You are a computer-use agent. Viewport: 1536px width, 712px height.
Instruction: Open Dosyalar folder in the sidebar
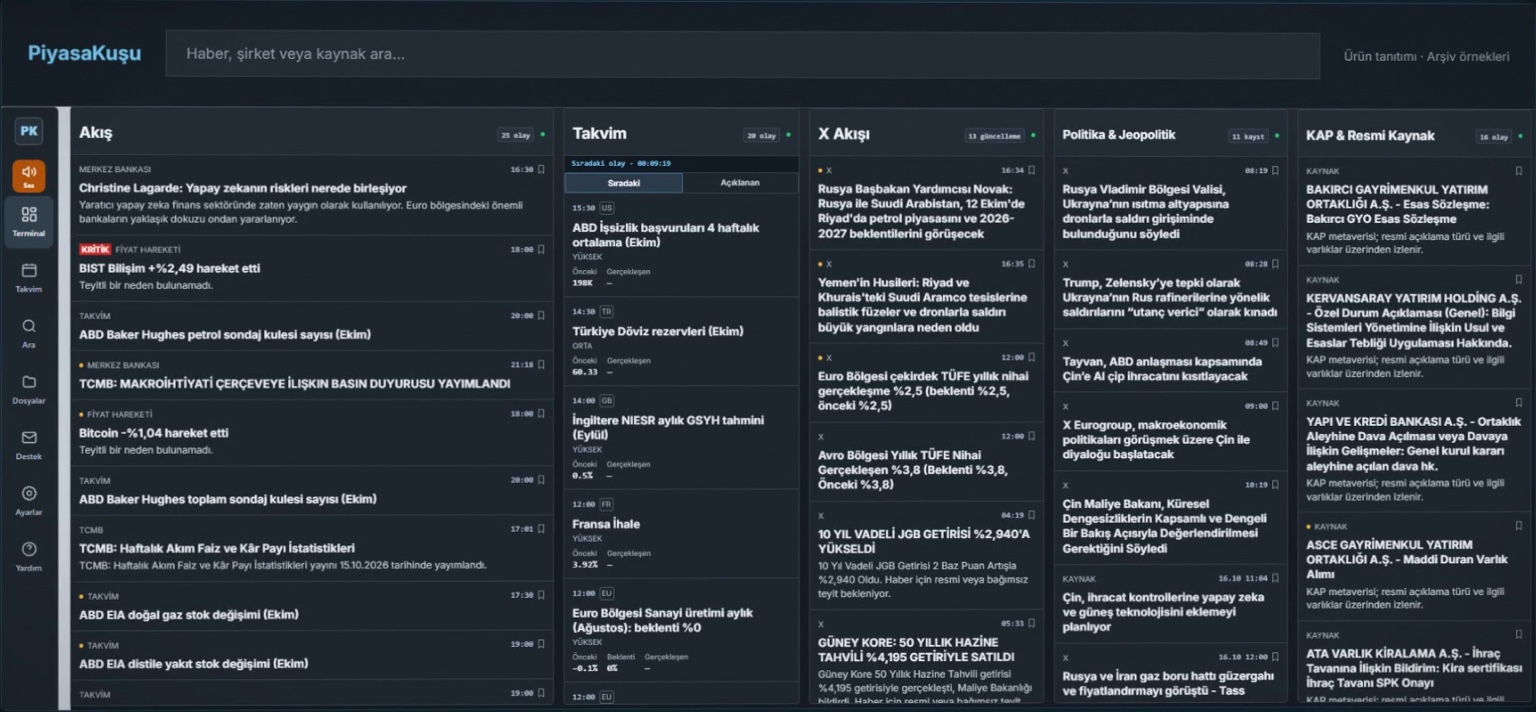coord(29,390)
